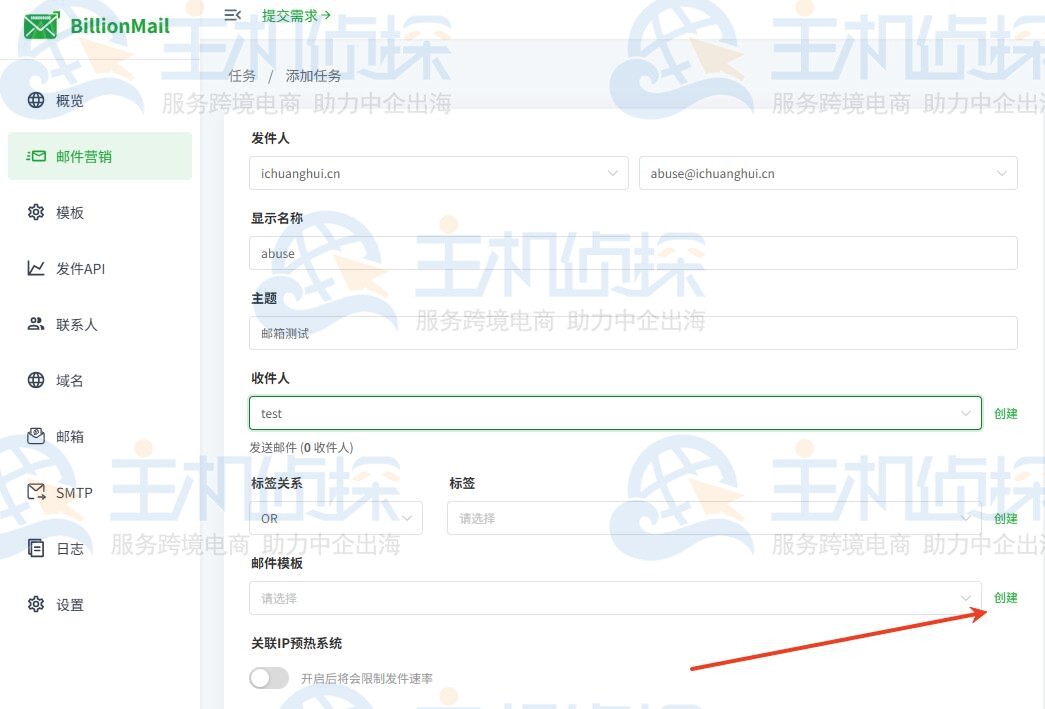Click the 发件API chart icon
This screenshot has width=1045, height=709.
pos(37,268)
